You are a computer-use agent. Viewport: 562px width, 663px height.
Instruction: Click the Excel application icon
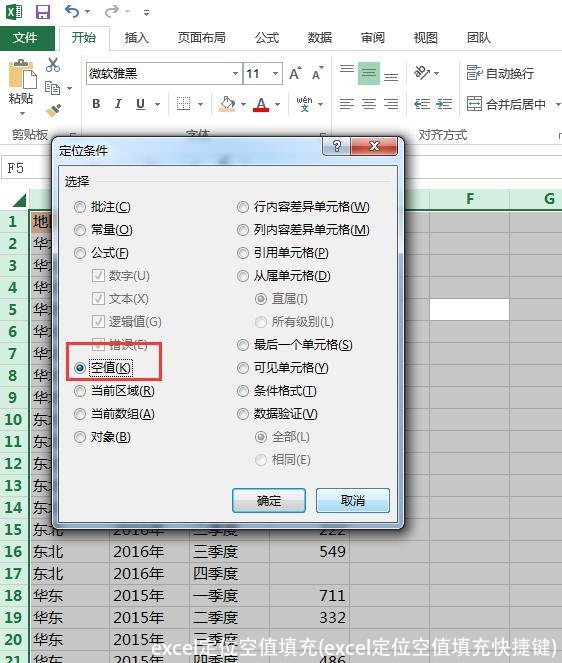click(x=14, y=11)
